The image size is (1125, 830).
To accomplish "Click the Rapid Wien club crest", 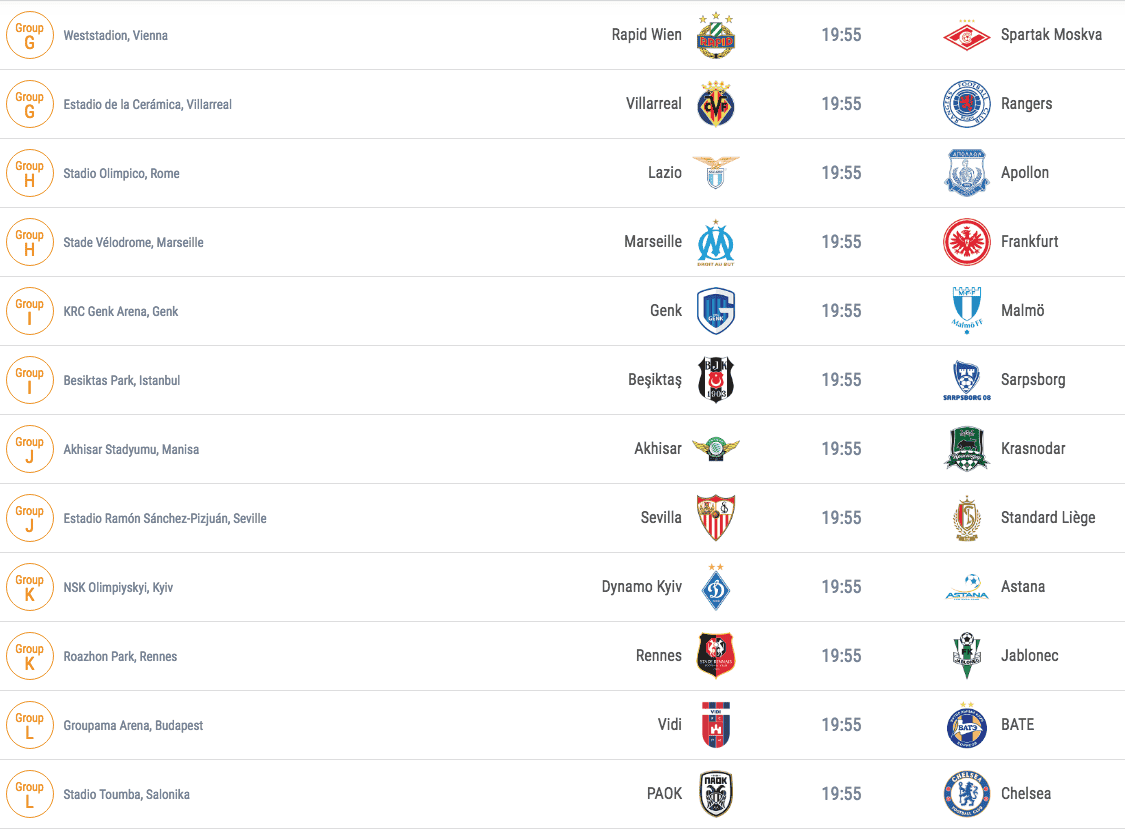I will pos(715,35).
